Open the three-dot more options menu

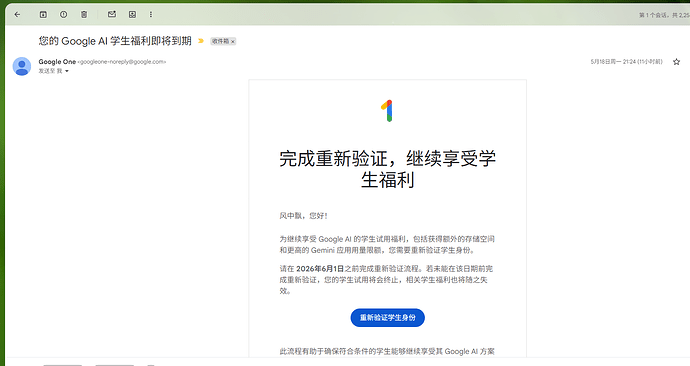click(x=151, y=15)
